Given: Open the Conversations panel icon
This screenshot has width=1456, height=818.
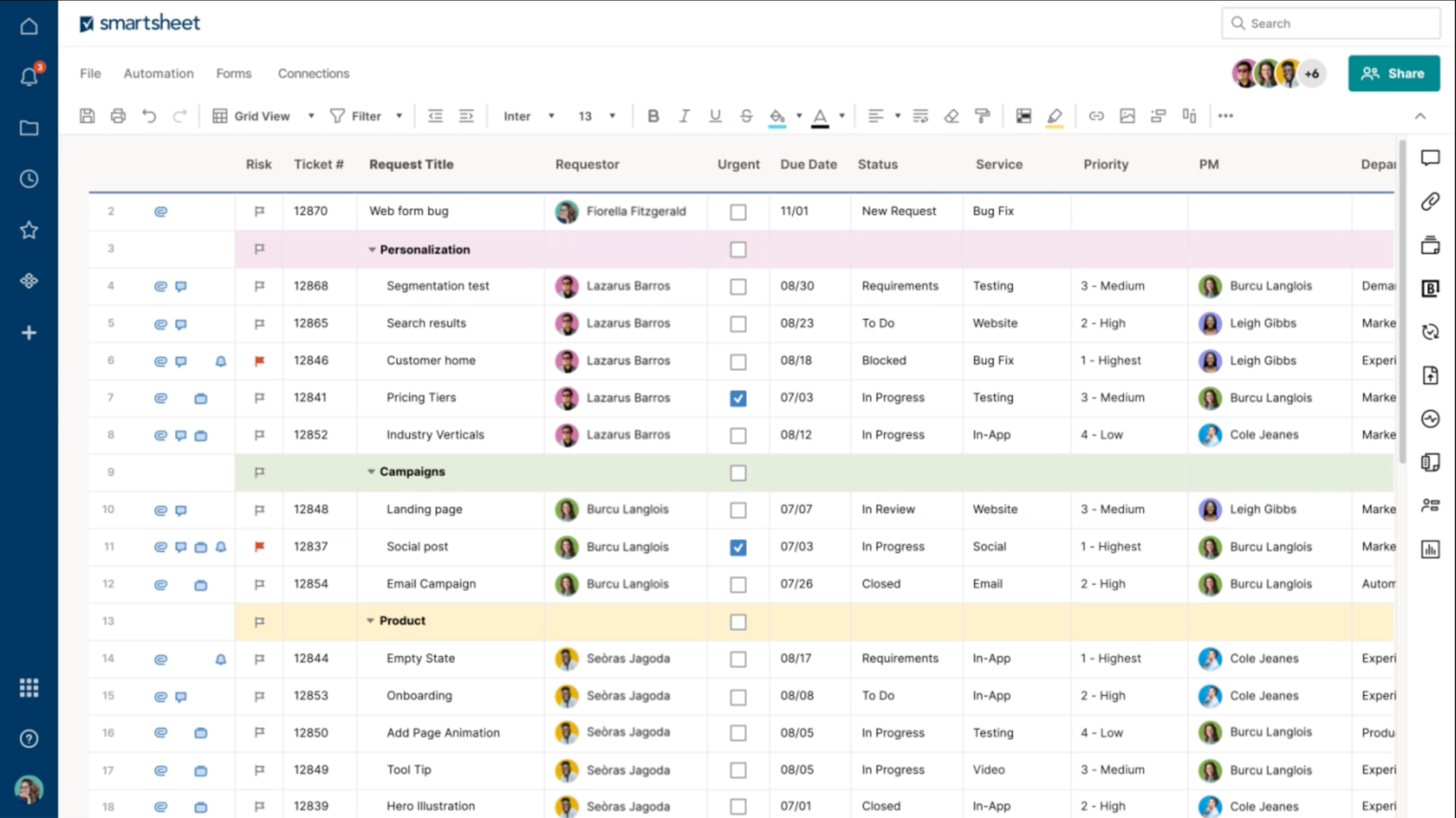Looking at the screenshot, I should tap(1430, 158).
